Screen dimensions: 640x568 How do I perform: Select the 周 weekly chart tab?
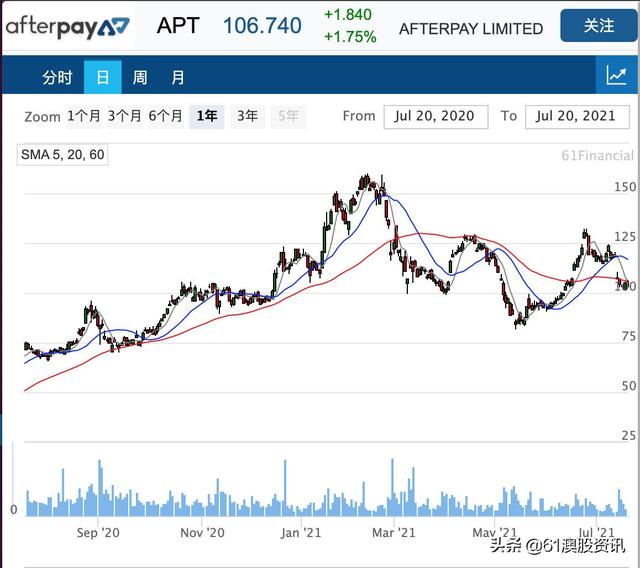140,77
